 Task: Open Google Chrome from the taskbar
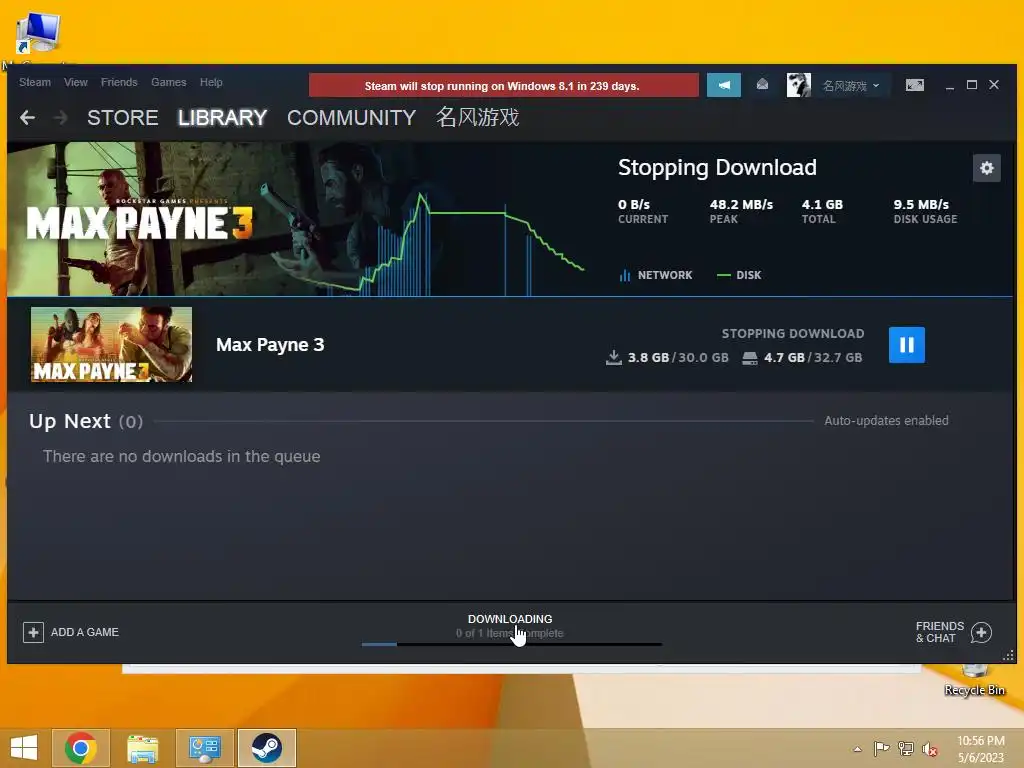(81, 748)
